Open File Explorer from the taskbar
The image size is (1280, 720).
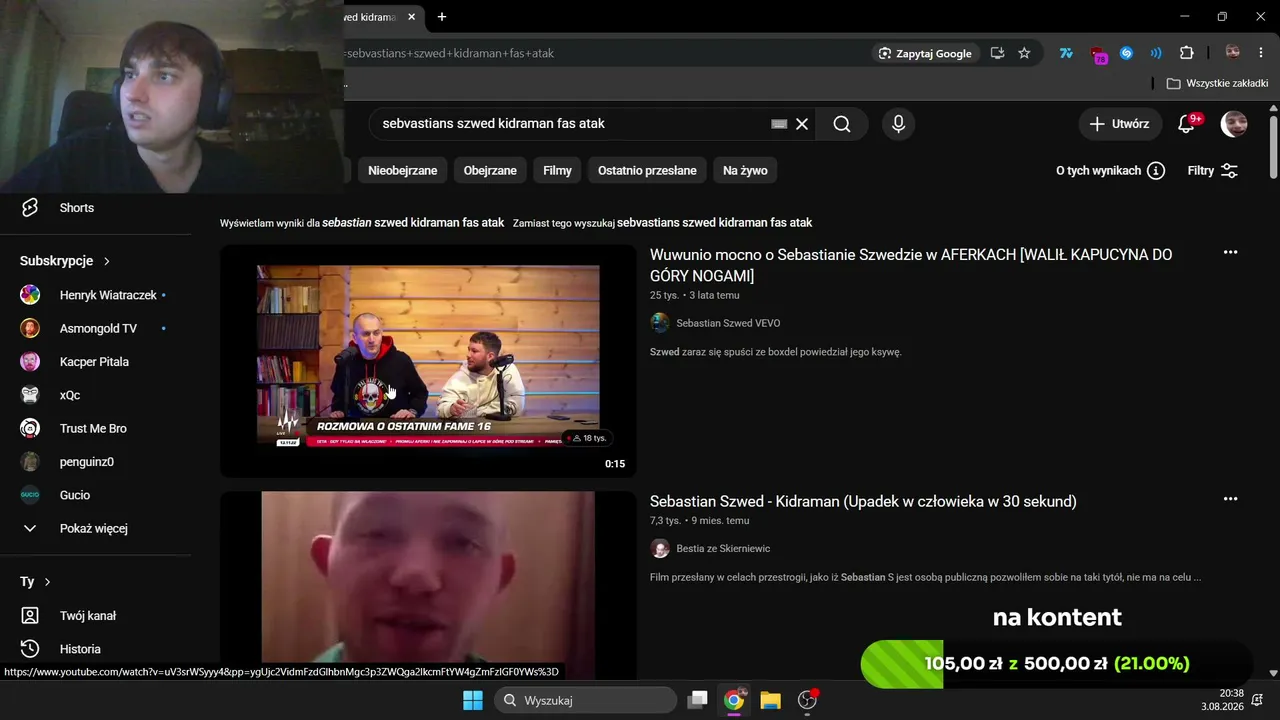tap(770, 700)
